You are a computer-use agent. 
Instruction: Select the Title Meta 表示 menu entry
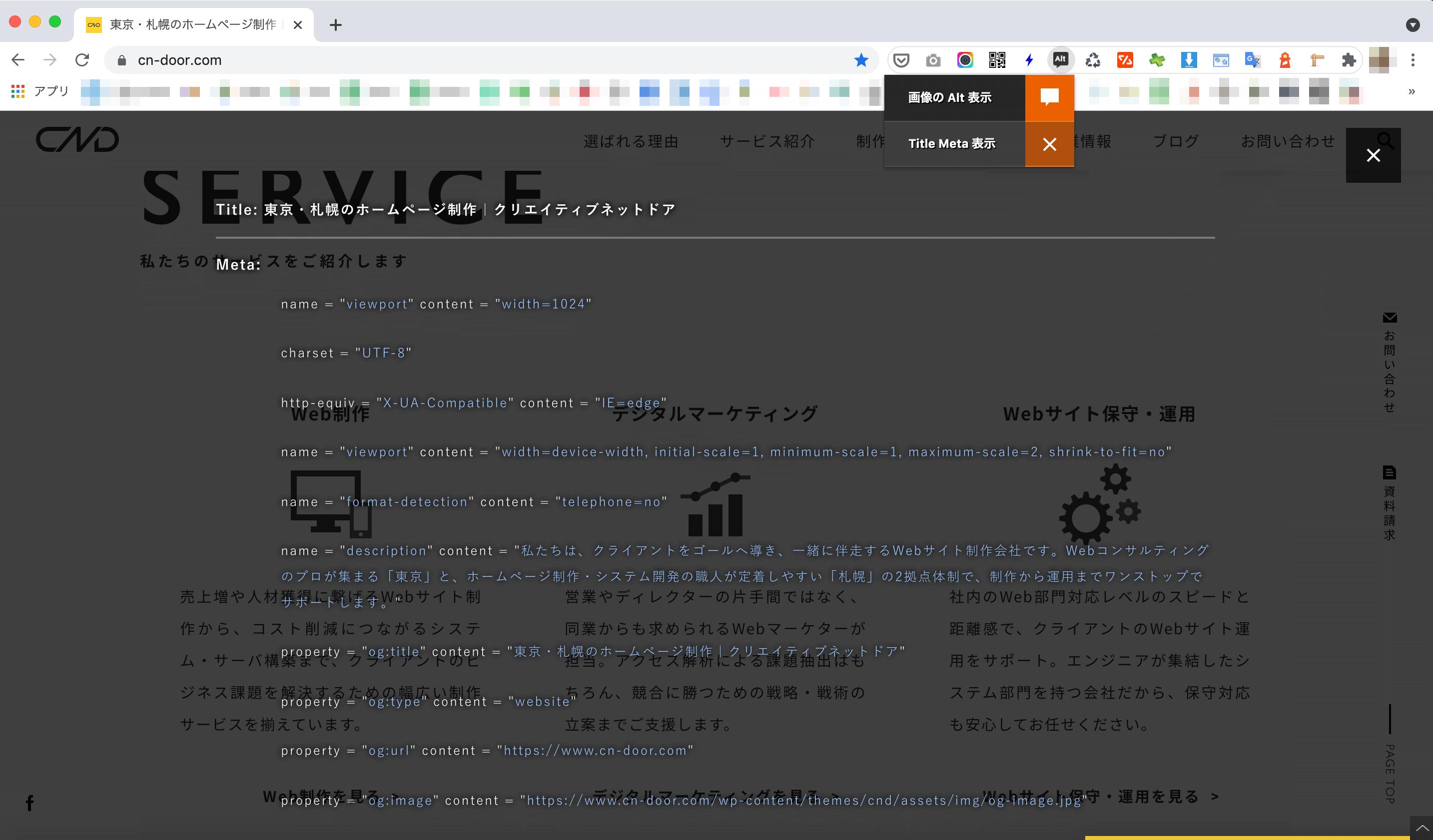click(955, 144)
